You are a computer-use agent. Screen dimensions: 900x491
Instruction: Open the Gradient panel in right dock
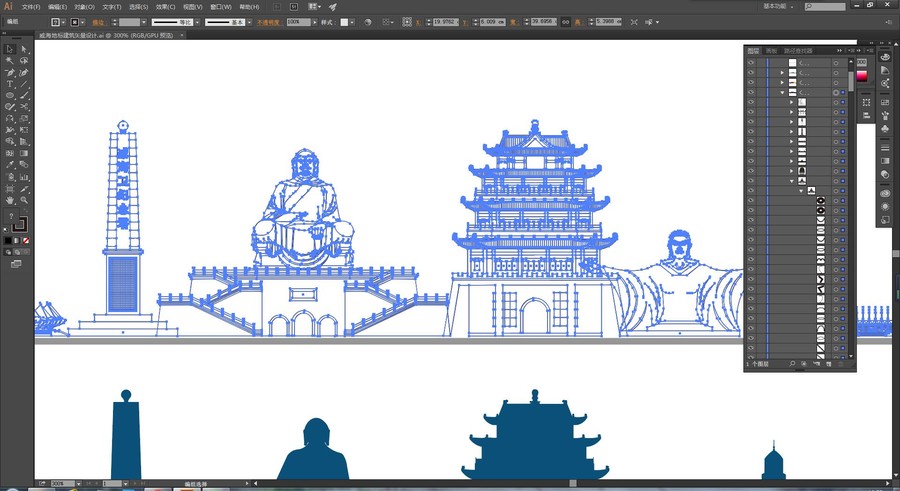[885, 161]
